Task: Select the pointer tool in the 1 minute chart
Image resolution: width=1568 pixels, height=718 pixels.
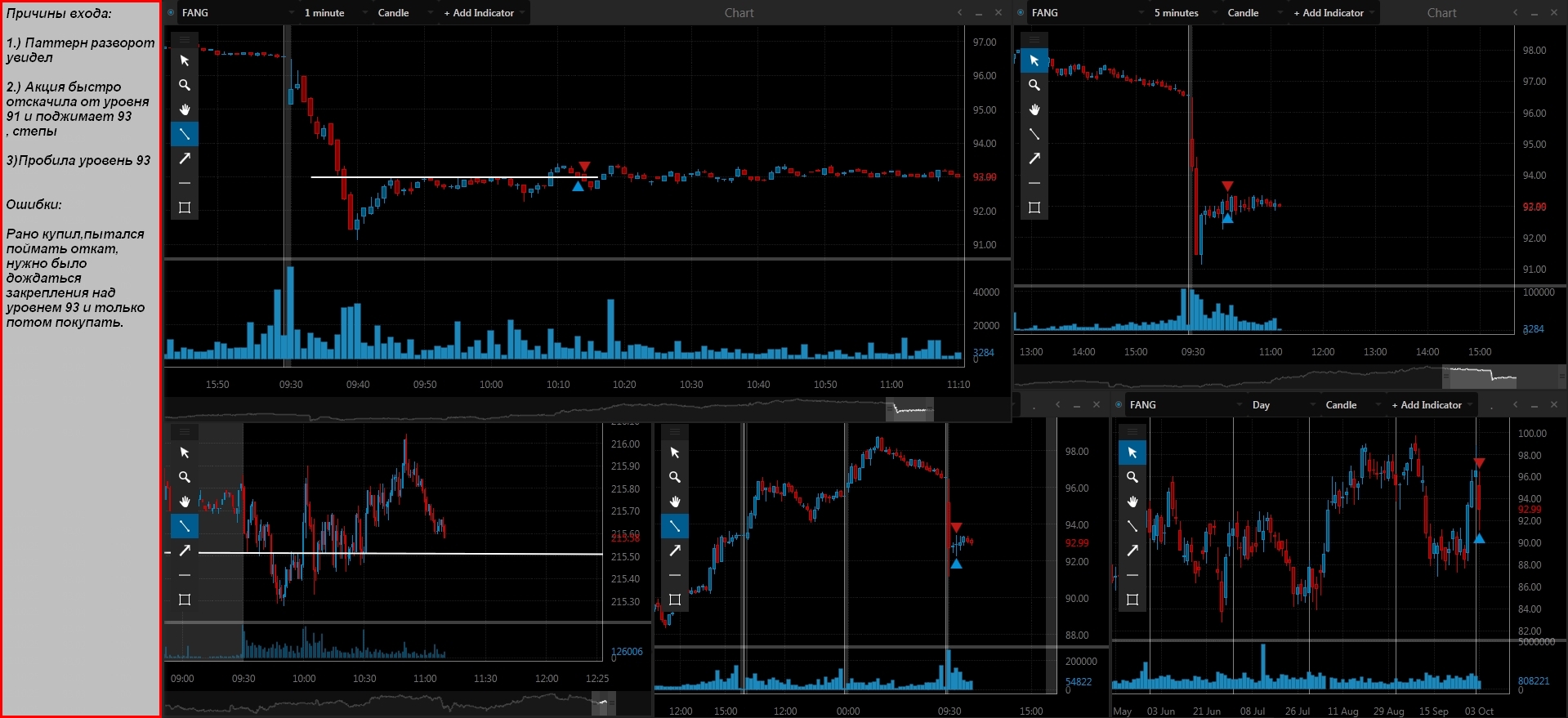Action: click(185, 60)
